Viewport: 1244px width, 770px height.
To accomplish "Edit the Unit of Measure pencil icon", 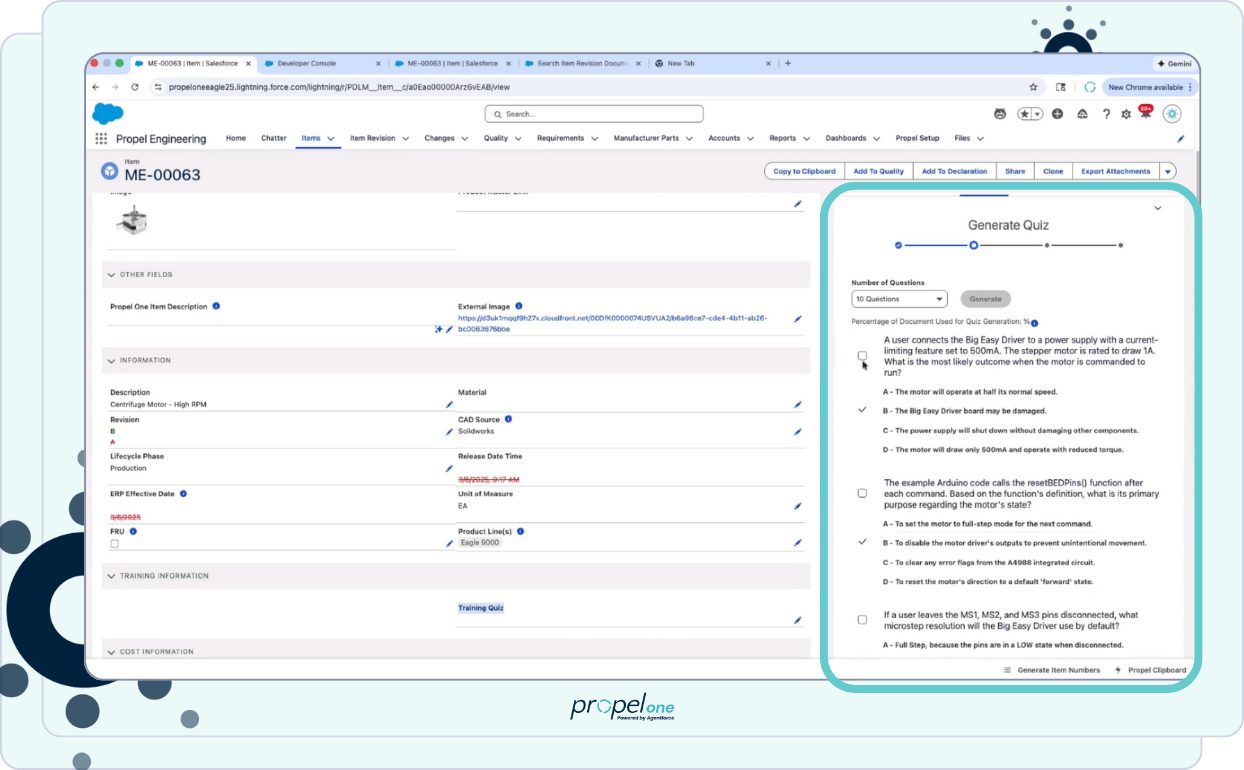I will click(798, 507).
